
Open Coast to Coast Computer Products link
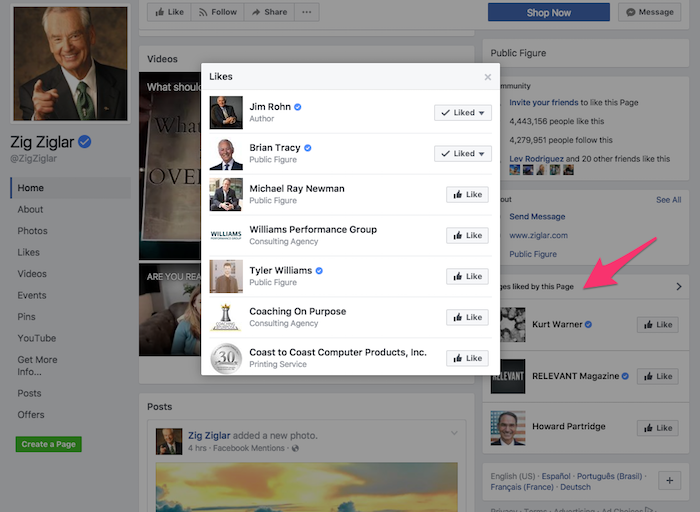[338, 352]
